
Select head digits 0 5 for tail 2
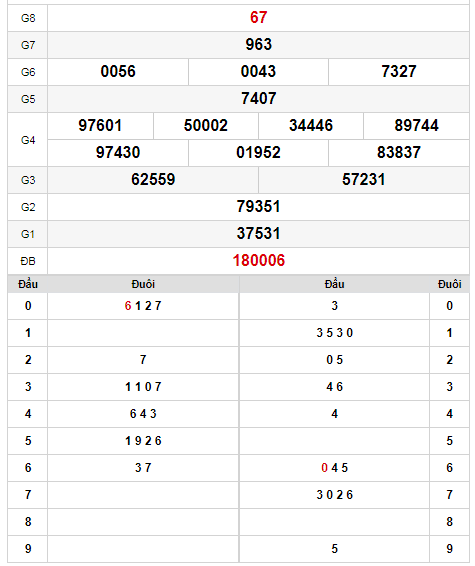click(x=335, y=360)
